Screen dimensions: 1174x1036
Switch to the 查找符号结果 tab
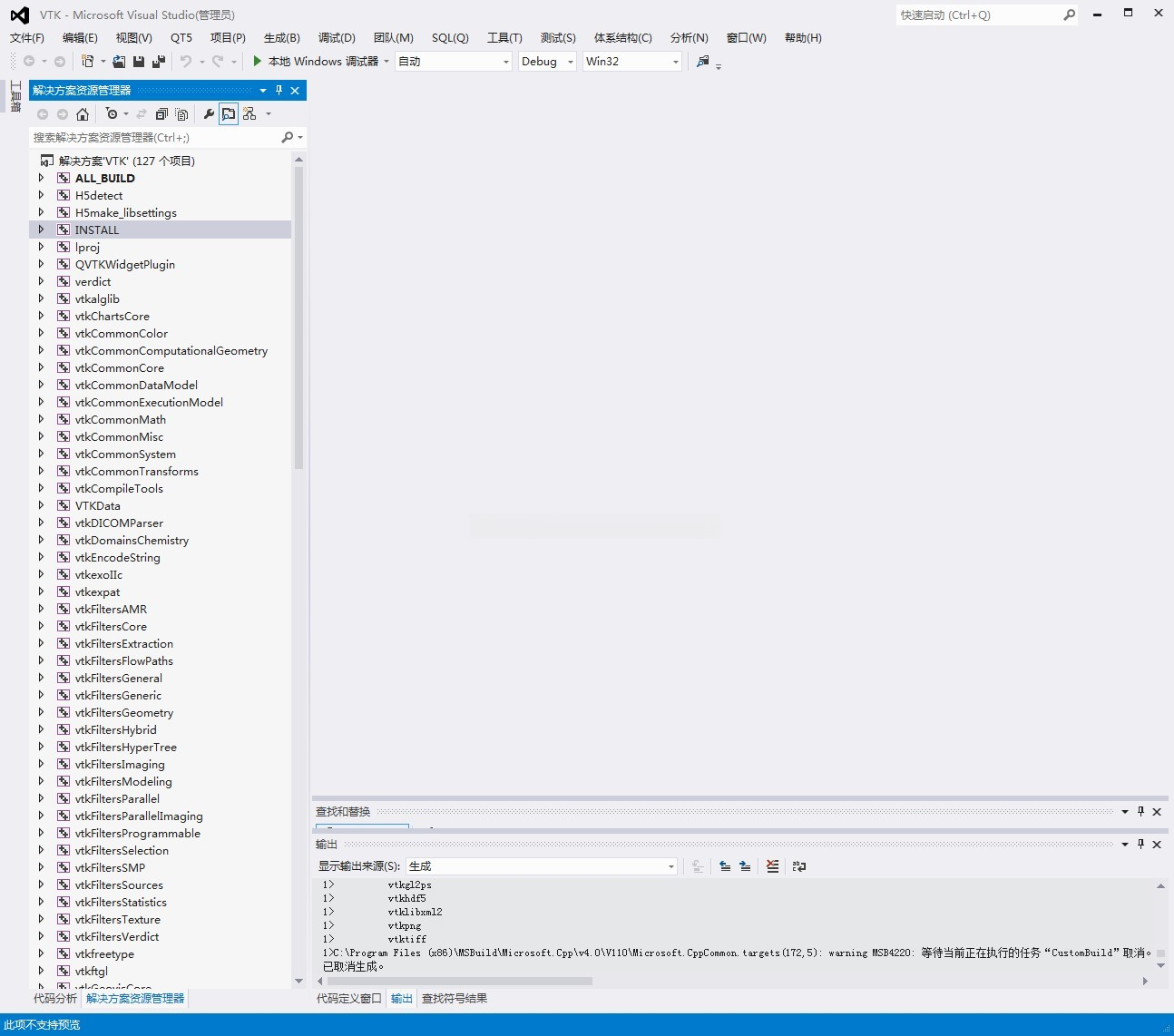454,999
